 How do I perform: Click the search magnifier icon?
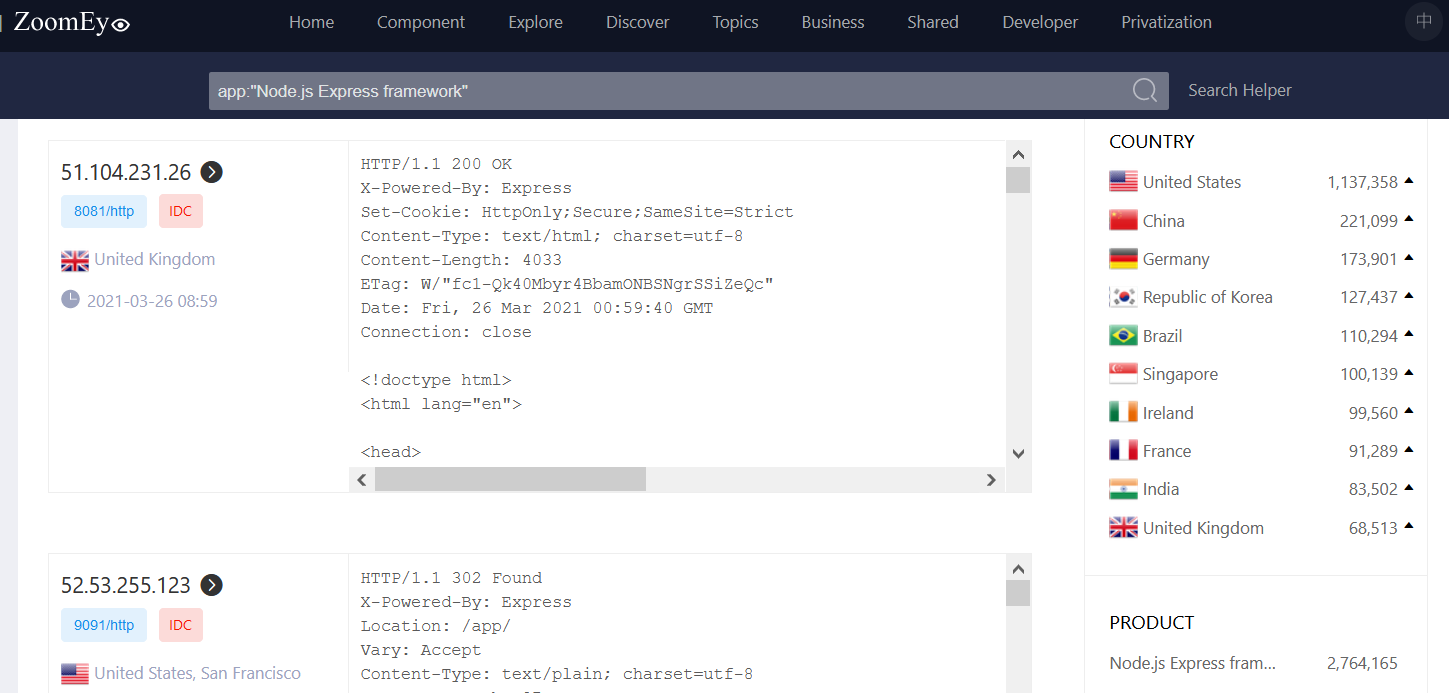tap(1143, 90)
